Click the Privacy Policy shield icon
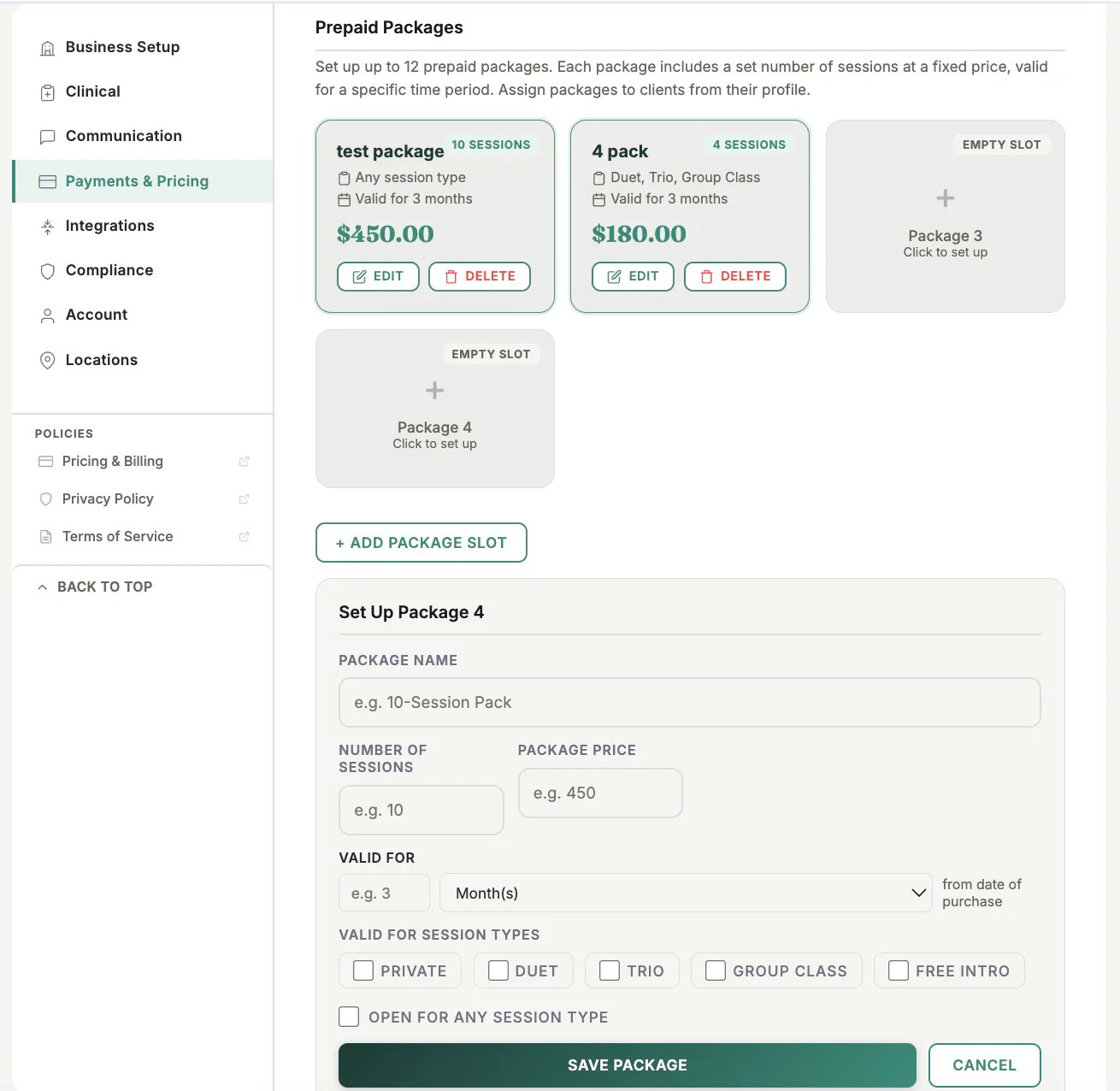Viewport: 1120px width, 1091px height. click(46, 499)
